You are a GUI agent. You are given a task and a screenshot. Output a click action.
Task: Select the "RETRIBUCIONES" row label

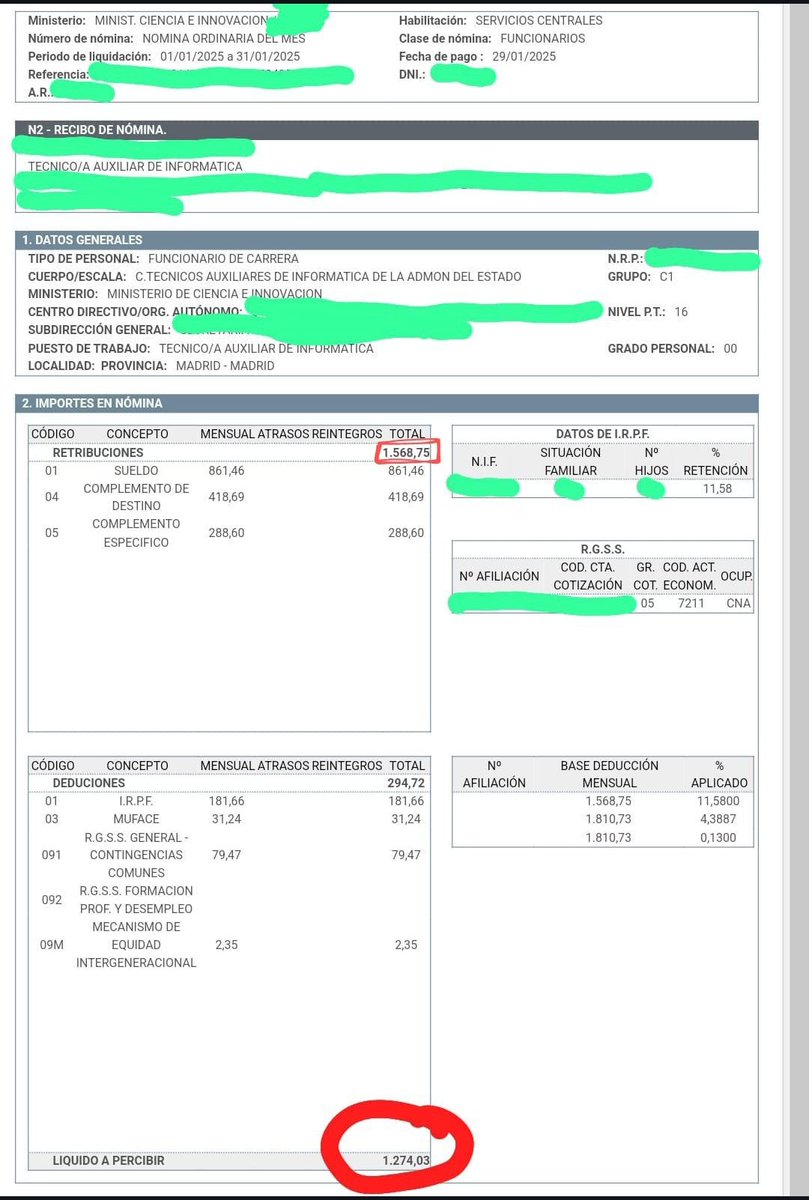click(x=98, y=453)
